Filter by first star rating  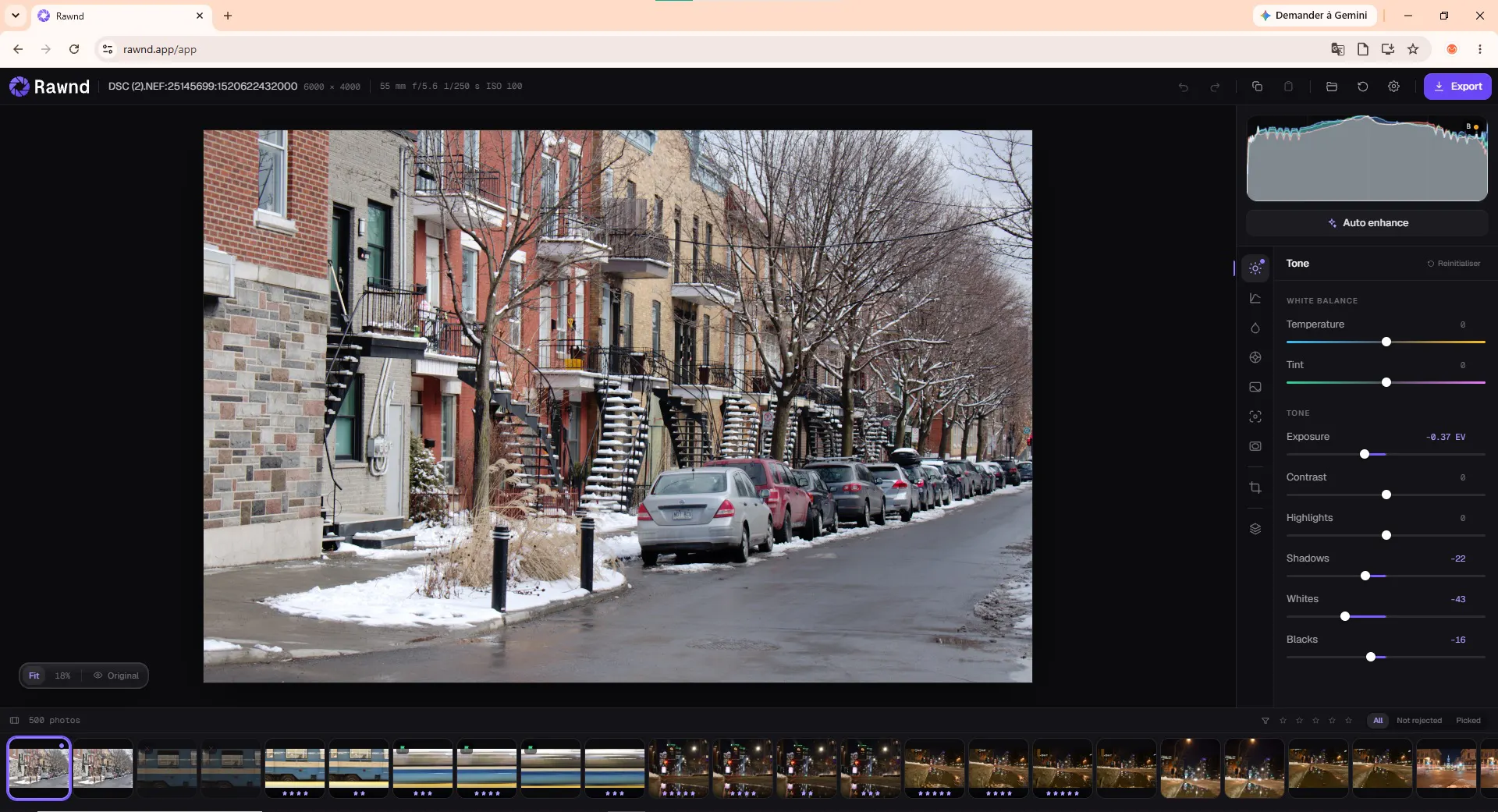1283,721
